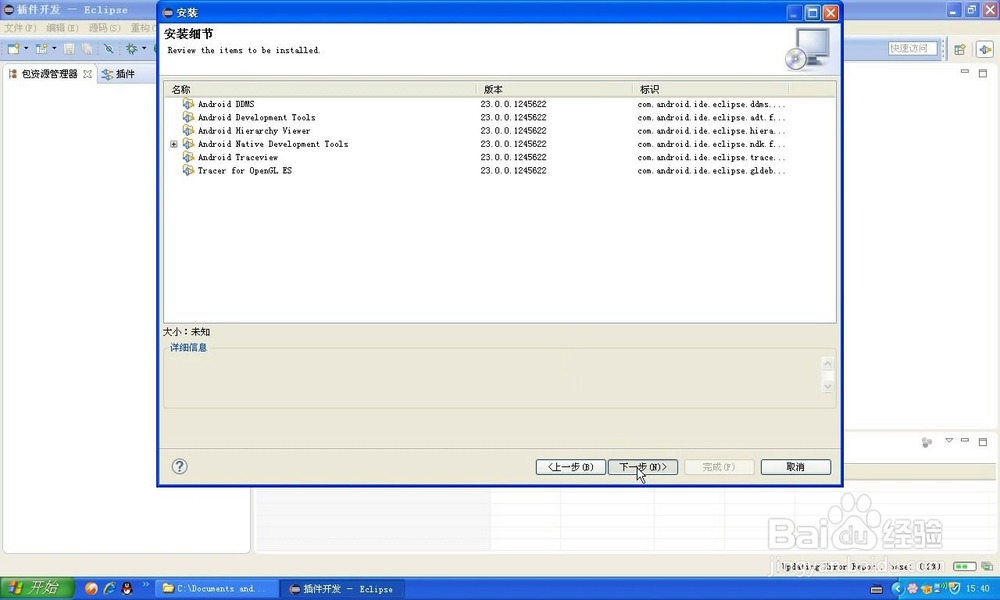Switch to the 包资源管理器 tab
The width and height of the screenshot is (1000, 600).
[x=49, y=74]
